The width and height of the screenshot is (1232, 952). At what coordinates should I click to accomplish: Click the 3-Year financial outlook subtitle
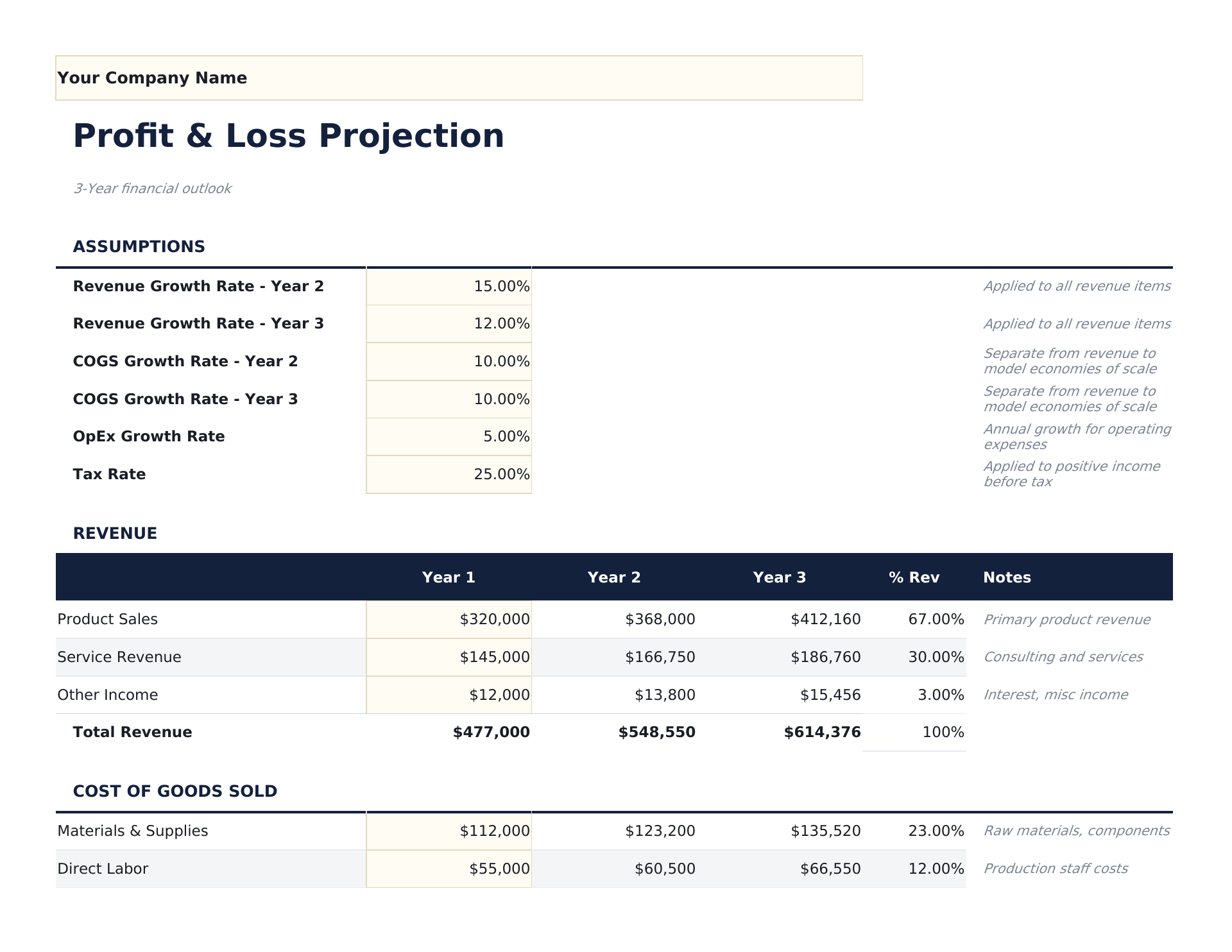click(153, 188)
